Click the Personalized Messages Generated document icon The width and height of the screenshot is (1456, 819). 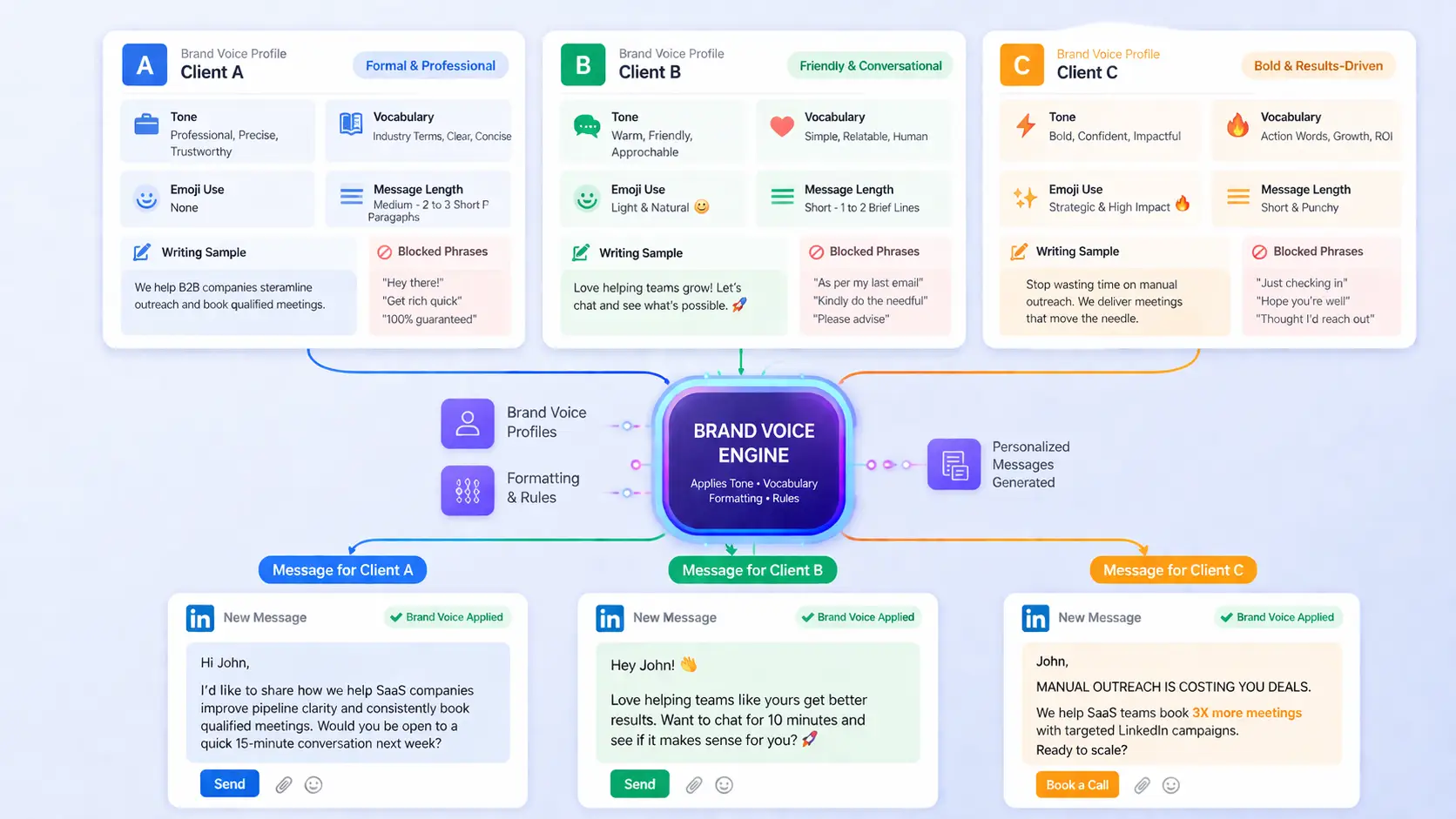click(x=954, y=465)
